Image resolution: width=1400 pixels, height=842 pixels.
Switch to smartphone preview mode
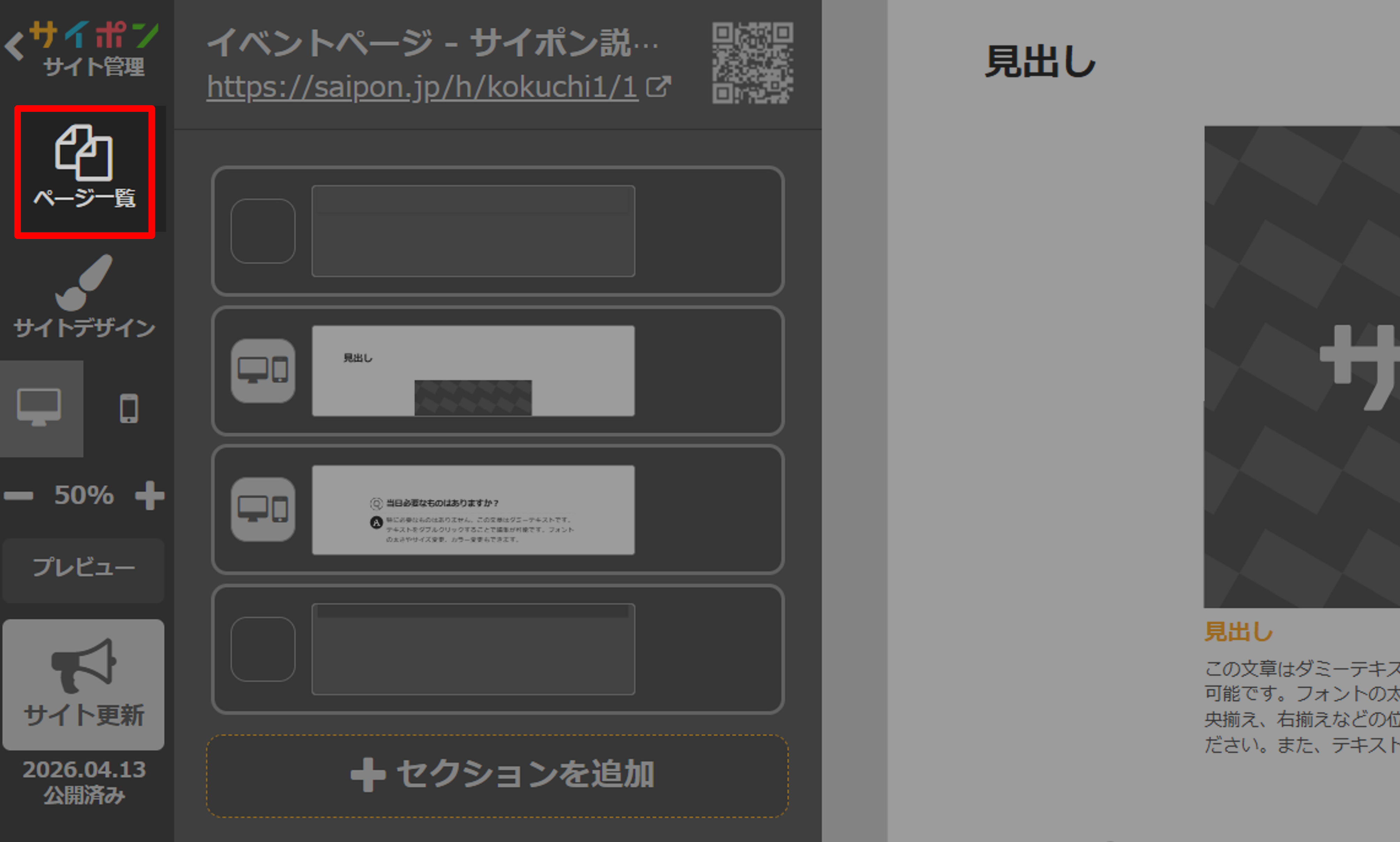pyautogui.click(x=129, y=408)
